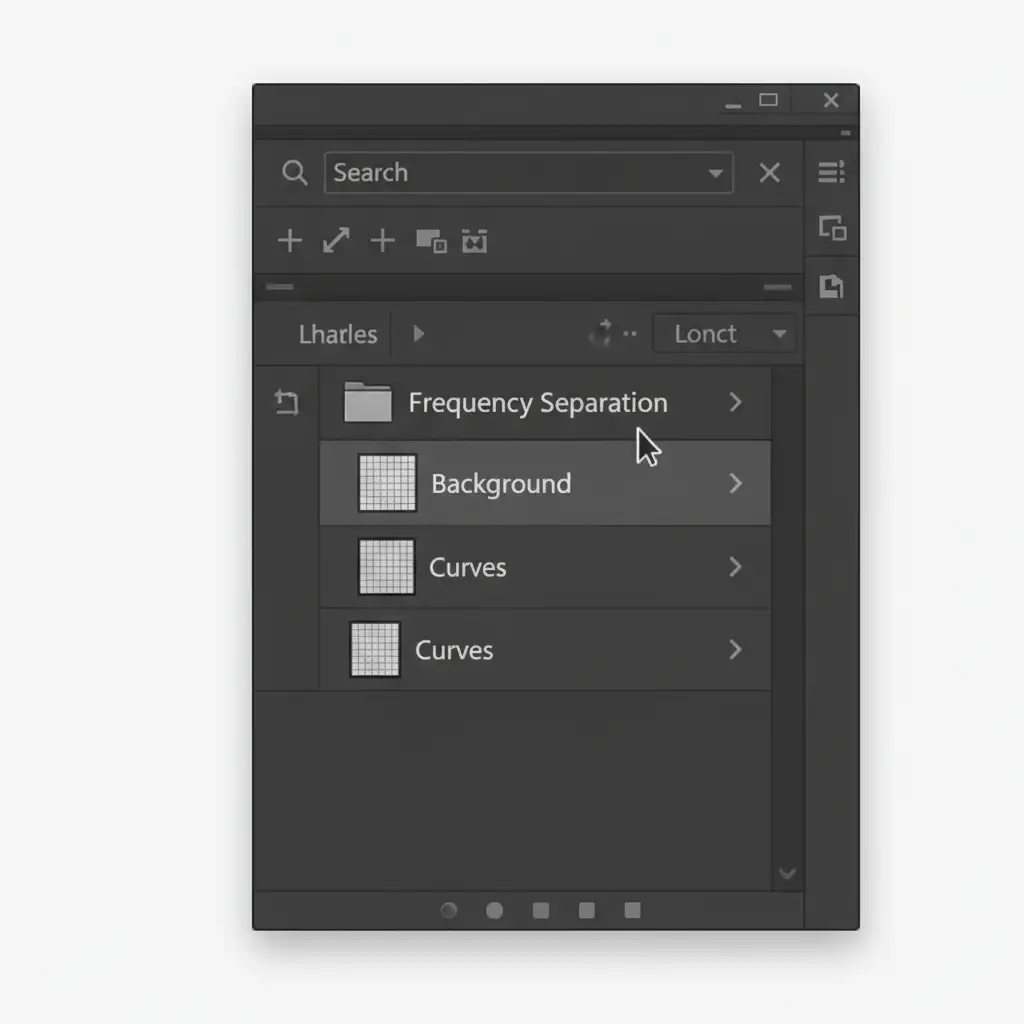1024x1024 pixels.
Task: Open the panel menu with stacked lines icon
Action: click(x=832, y=172)
